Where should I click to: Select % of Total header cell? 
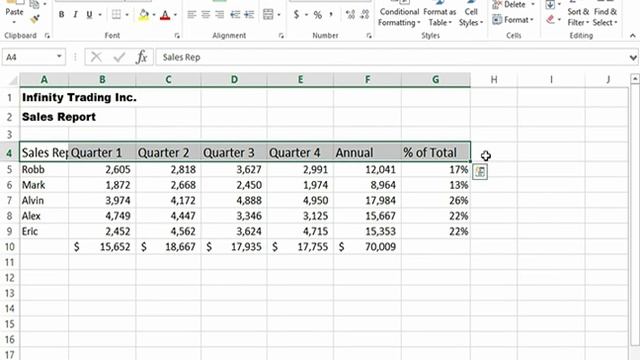click(436, 152)
